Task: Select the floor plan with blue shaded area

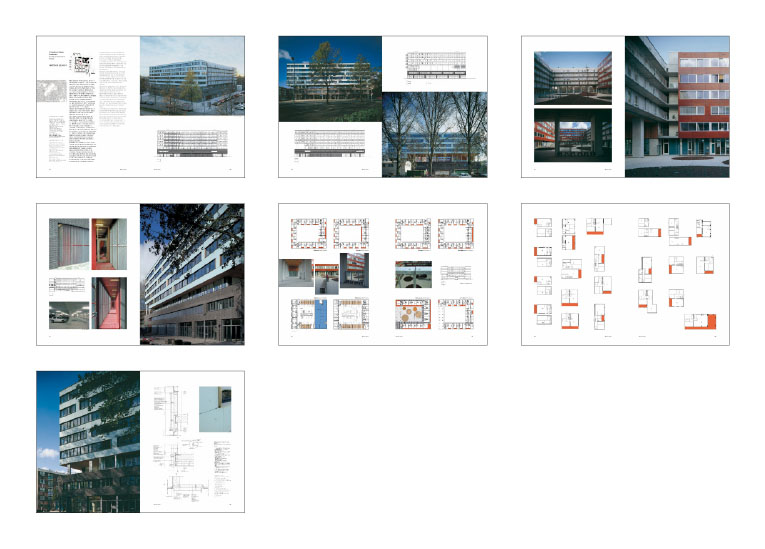Action: point(309,314)
